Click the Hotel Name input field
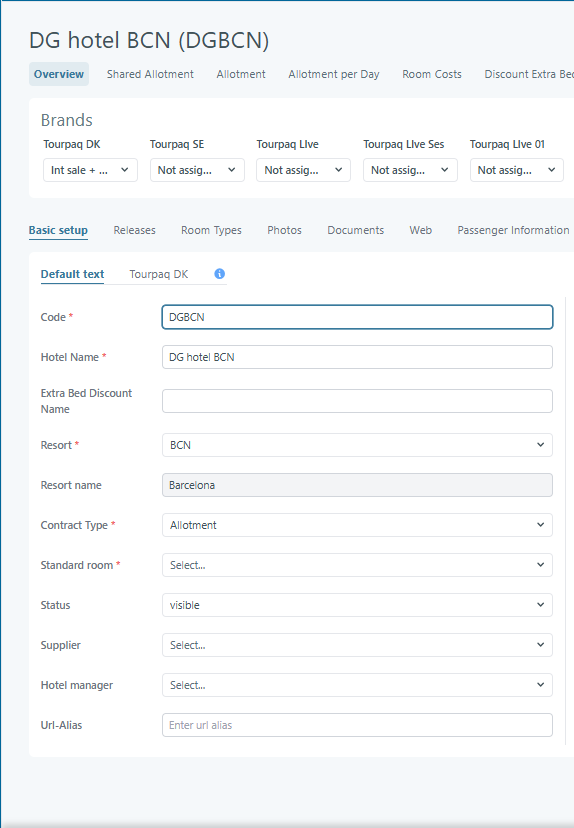Screen dimensions: 574x828 tap(357, 357)
